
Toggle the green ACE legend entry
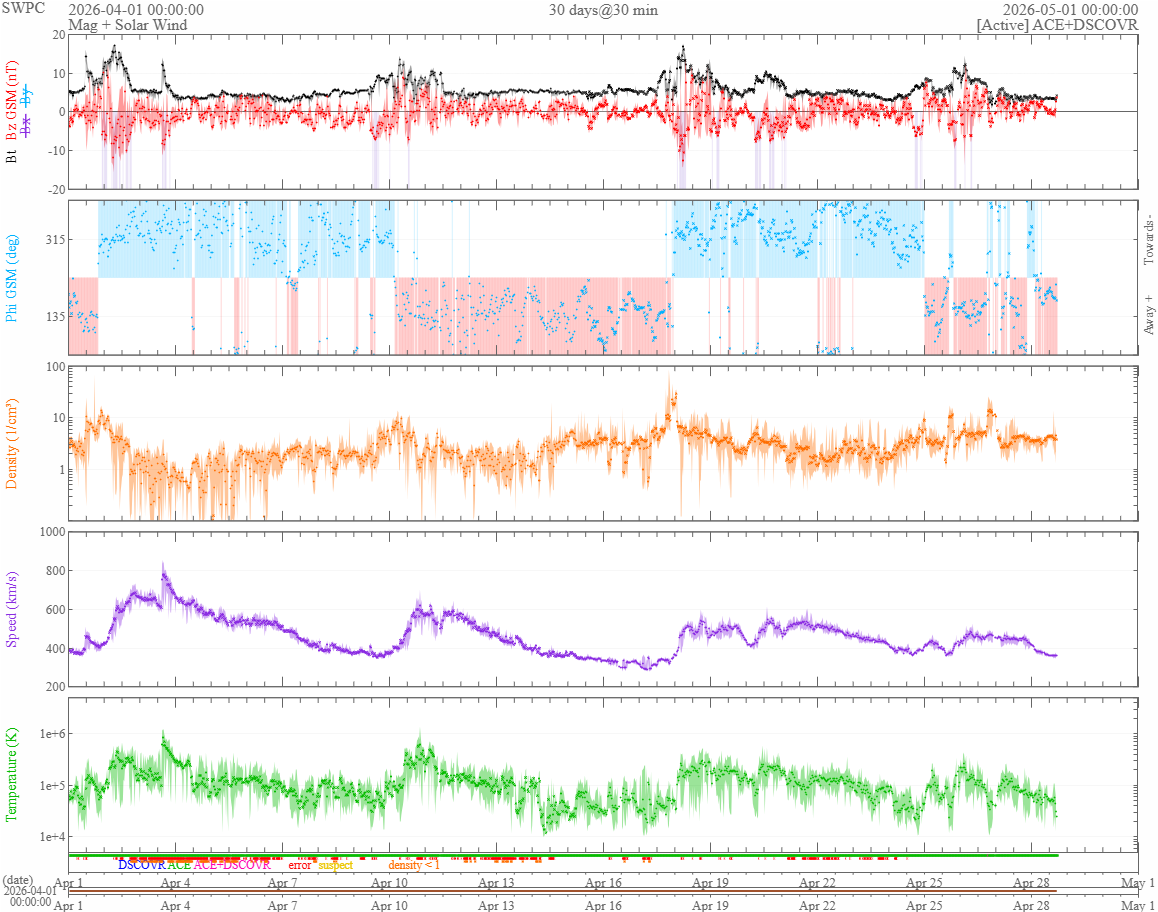pos(179,865)
